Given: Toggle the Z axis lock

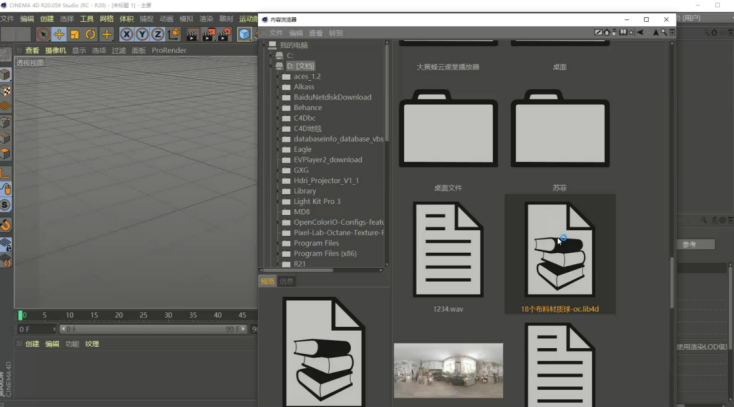Looking at the screenshot, I should tap(158, 34).
